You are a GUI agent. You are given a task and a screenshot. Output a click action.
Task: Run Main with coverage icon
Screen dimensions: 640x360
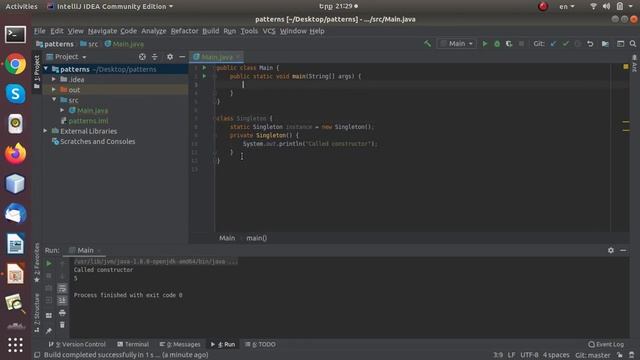coord(509,44)
